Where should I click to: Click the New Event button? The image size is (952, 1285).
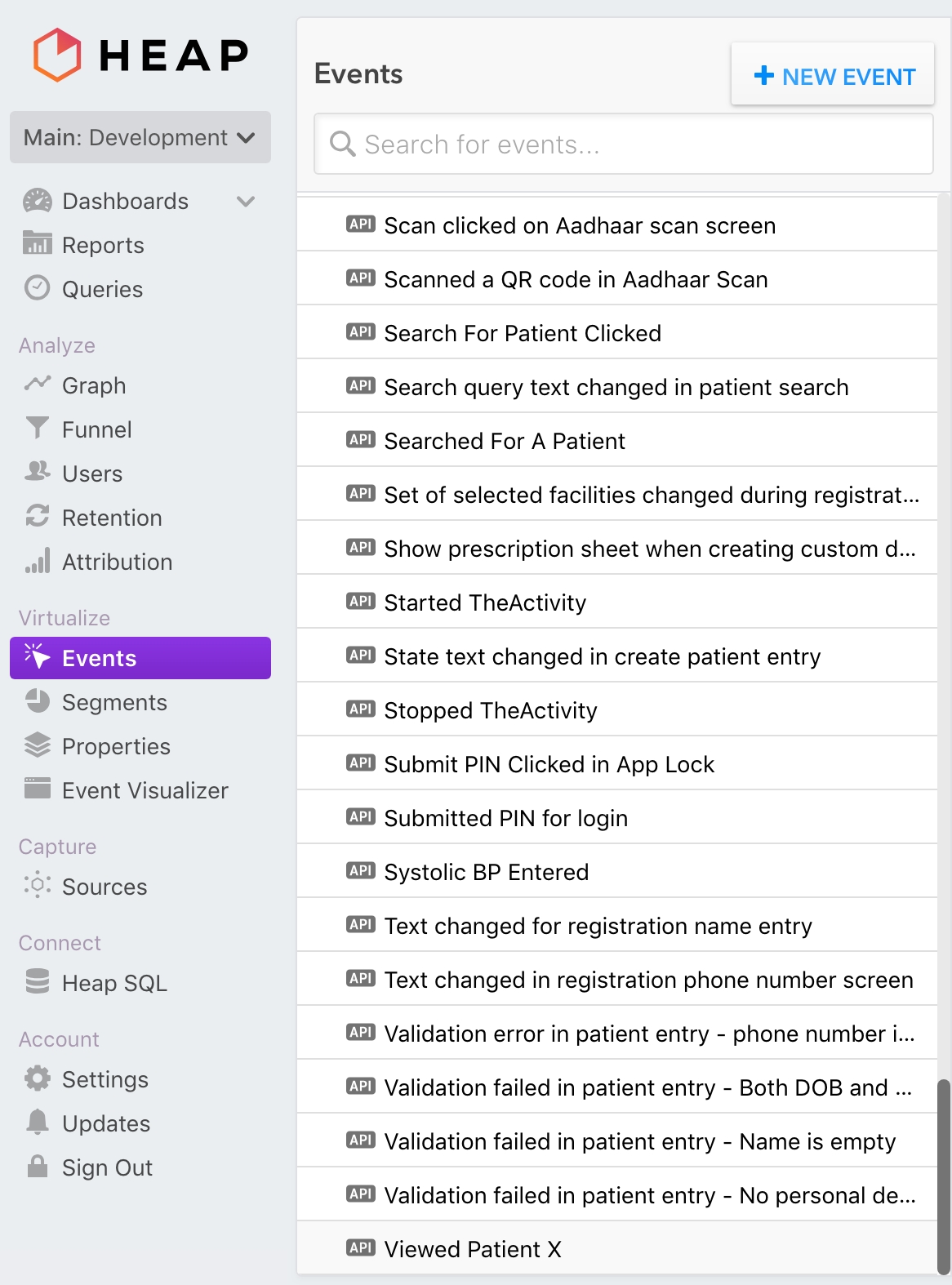click(833, 76)
